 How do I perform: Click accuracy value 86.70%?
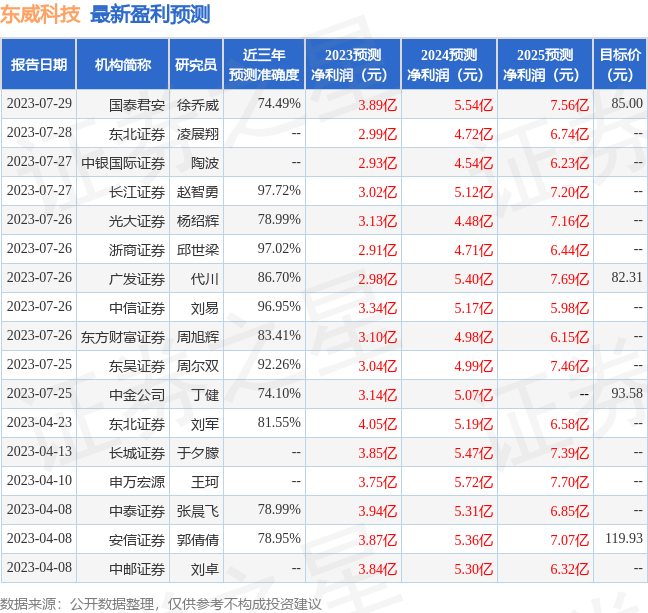point(279,278)
